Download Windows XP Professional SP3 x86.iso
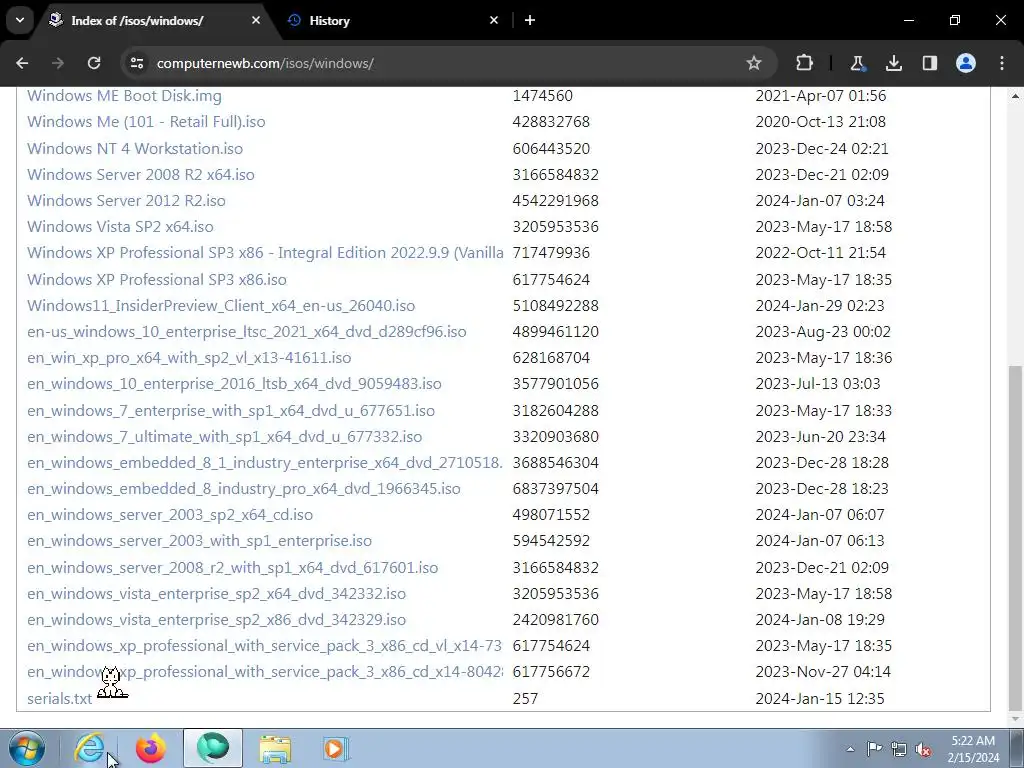This screenshot has height=768, width=1024. coord(157,280)
